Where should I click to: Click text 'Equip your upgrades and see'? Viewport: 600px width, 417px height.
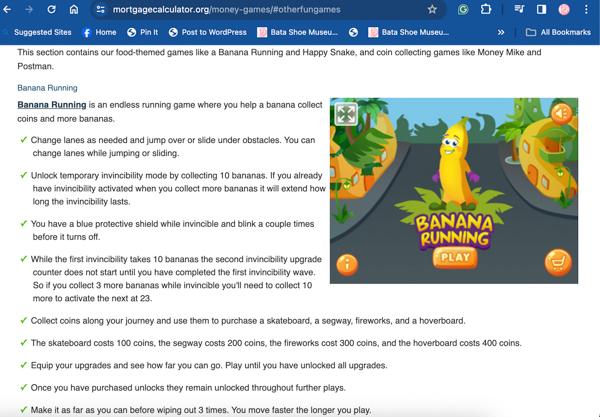pyautogui.click(x=88, y=365)
